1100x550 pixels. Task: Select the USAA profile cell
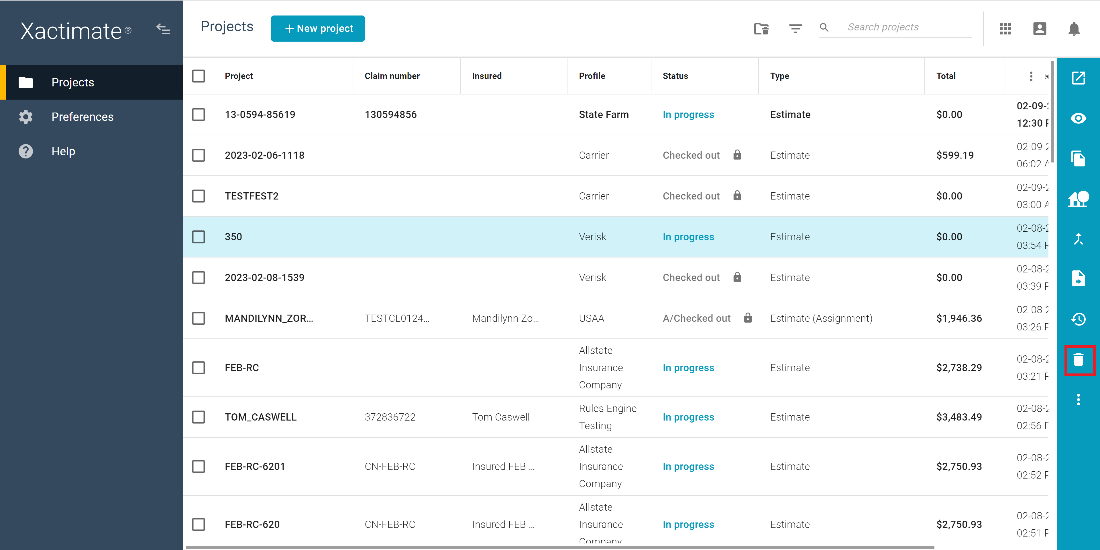(x=591, y=318)
